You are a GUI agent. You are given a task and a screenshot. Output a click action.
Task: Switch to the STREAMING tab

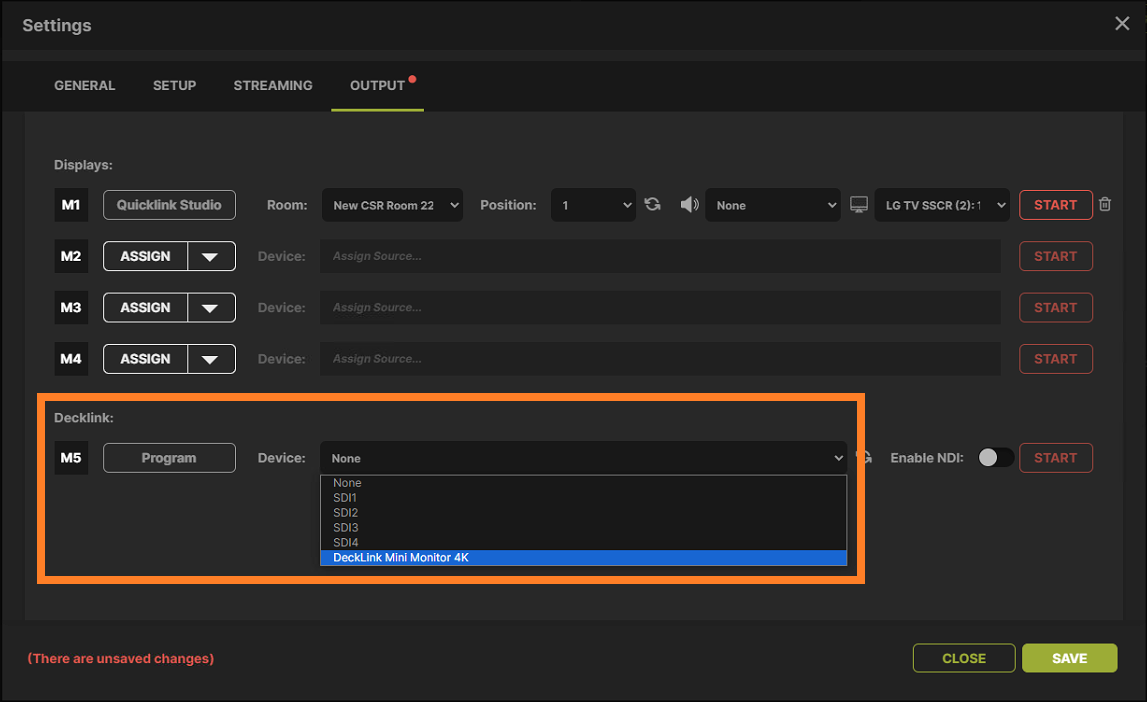tap(272, 85)
